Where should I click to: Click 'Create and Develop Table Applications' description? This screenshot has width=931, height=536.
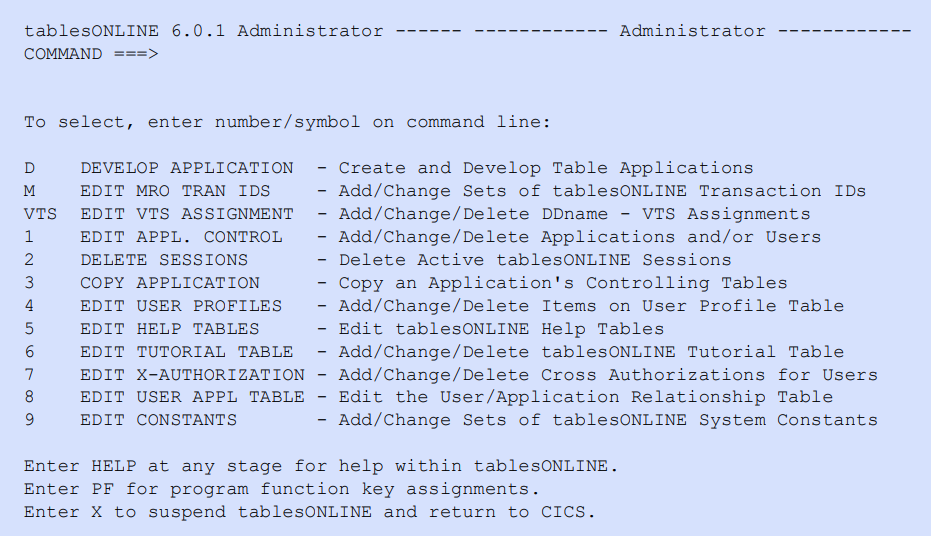coord(546,168)
